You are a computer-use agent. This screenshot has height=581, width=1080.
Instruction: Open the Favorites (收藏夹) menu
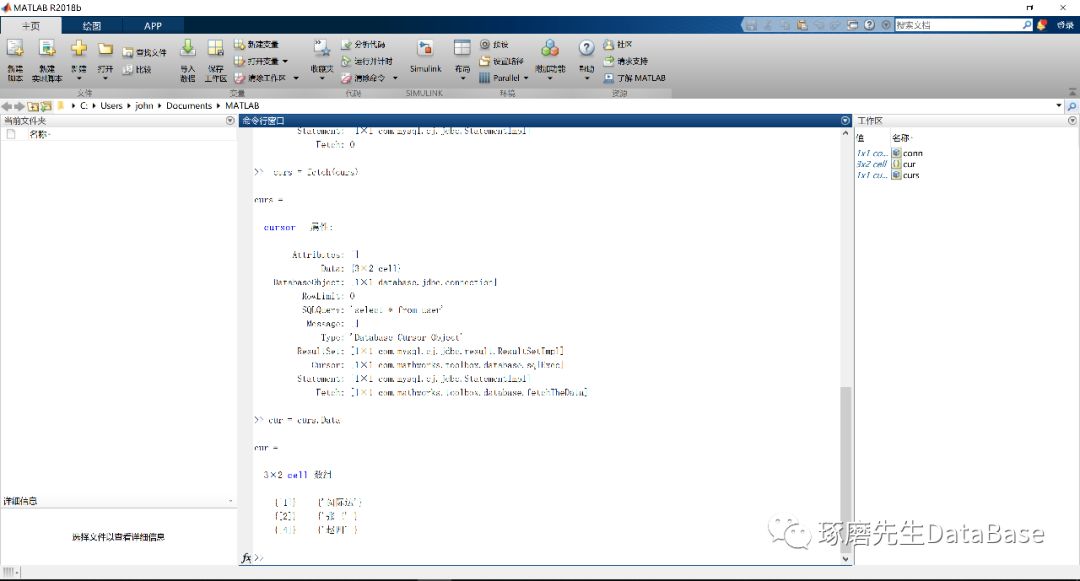(322, 60)
